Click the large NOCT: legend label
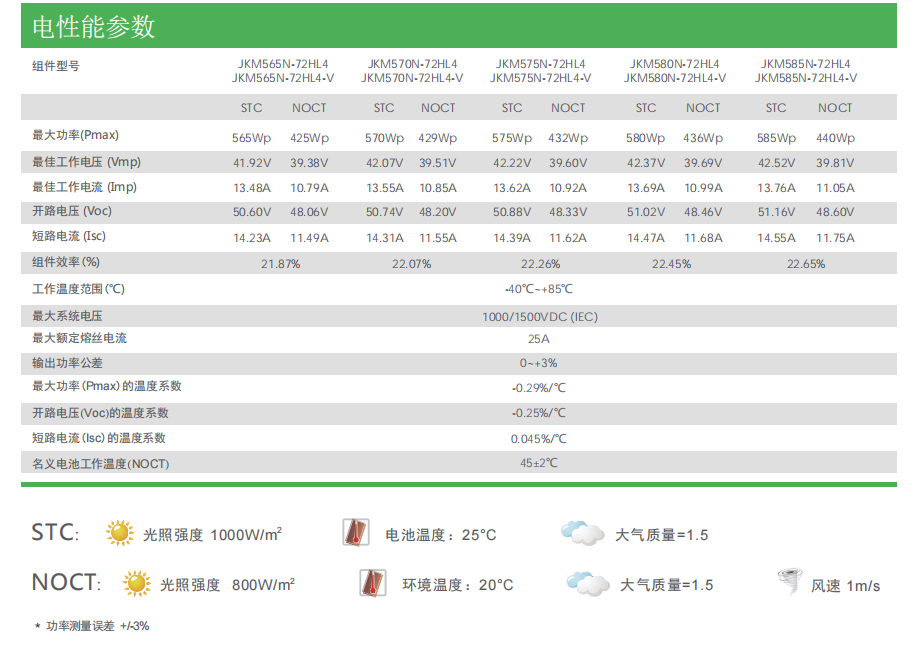 (x=66, y=583)
